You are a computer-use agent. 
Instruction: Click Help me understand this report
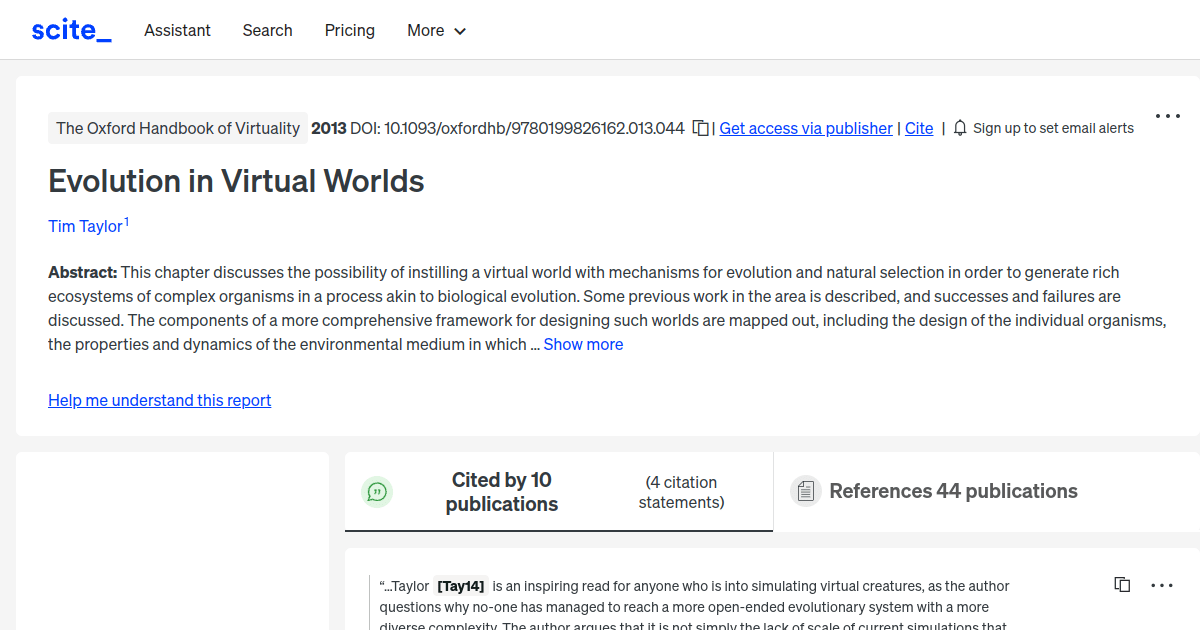click(x=160, y=400)
